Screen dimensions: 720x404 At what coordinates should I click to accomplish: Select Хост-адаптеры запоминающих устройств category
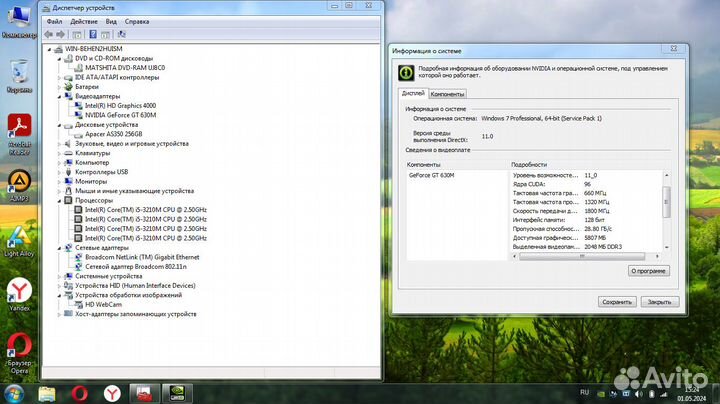pyautogui.click(x=130, y=314)
